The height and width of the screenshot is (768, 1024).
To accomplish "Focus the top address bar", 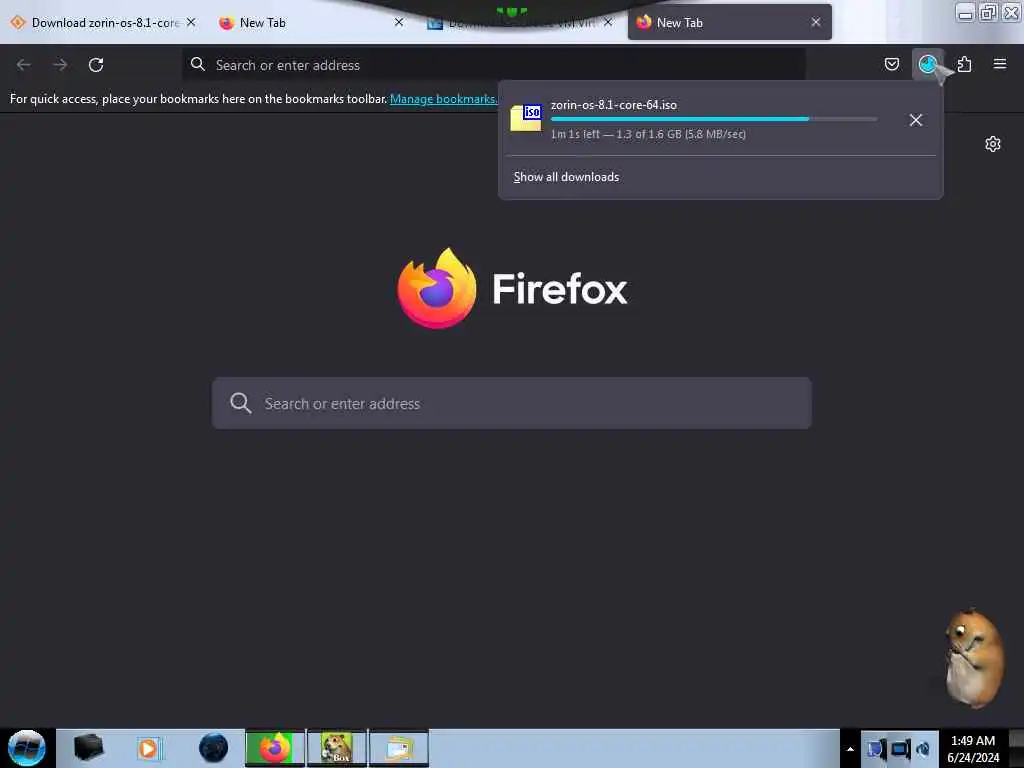I will tap(494, 65).
